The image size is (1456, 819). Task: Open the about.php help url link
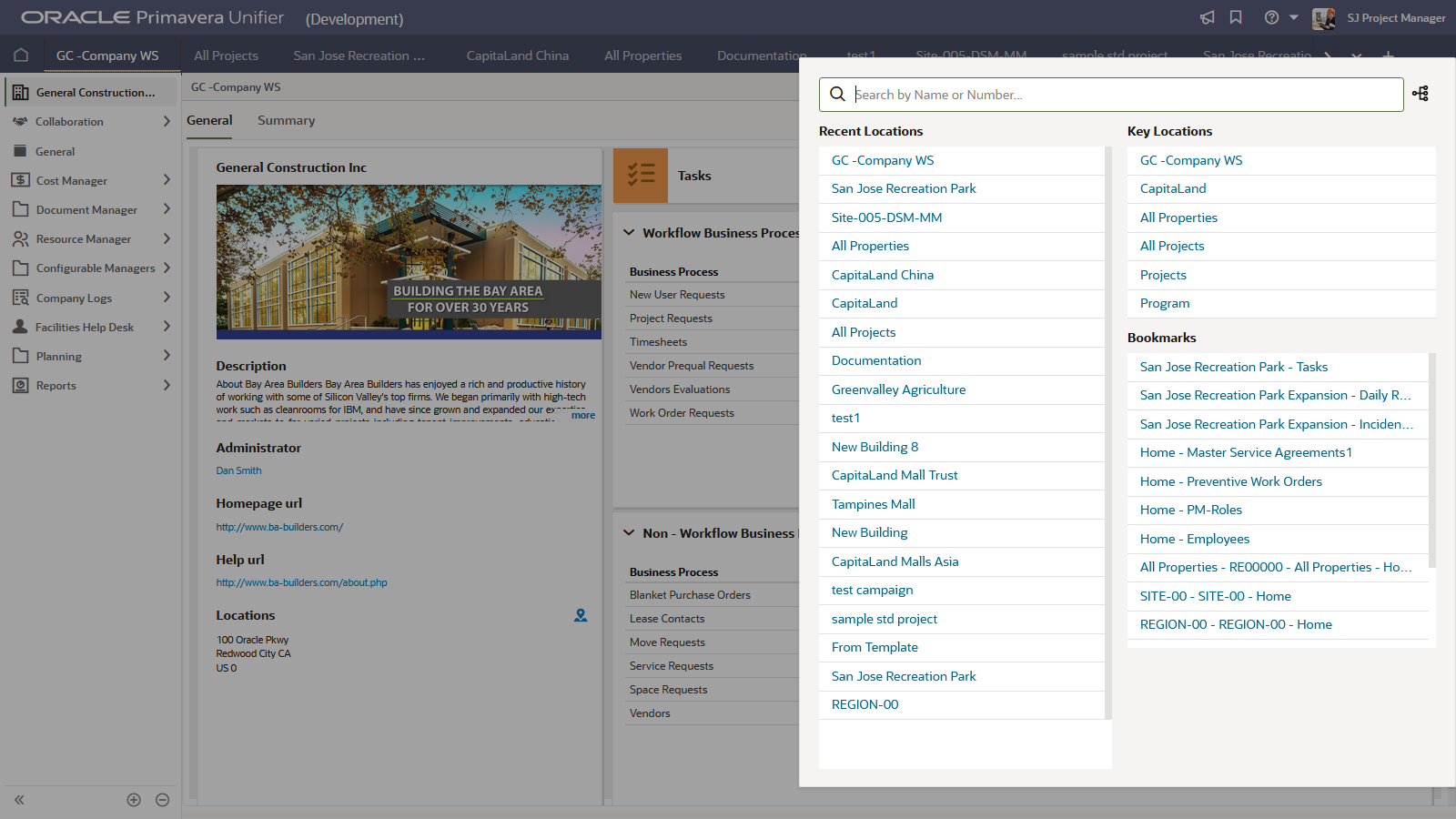coord(301,582)
